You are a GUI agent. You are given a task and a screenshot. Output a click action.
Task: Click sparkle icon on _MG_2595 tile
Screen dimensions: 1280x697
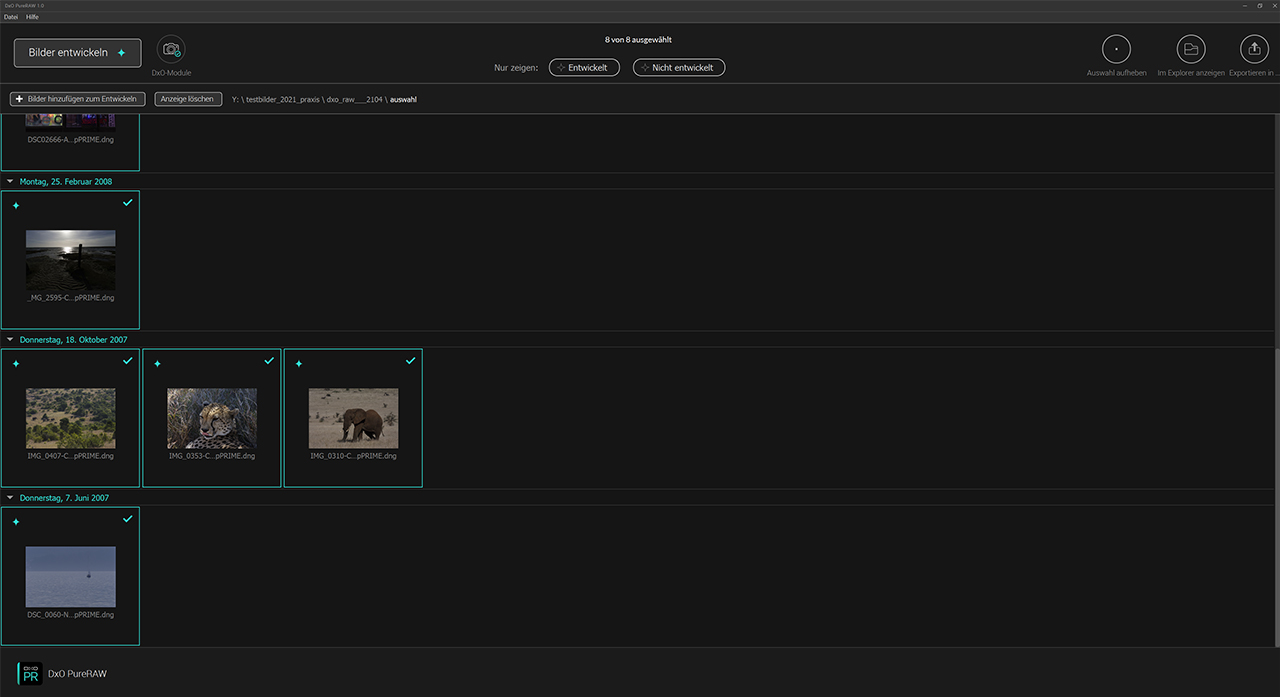tap(16, 206)
